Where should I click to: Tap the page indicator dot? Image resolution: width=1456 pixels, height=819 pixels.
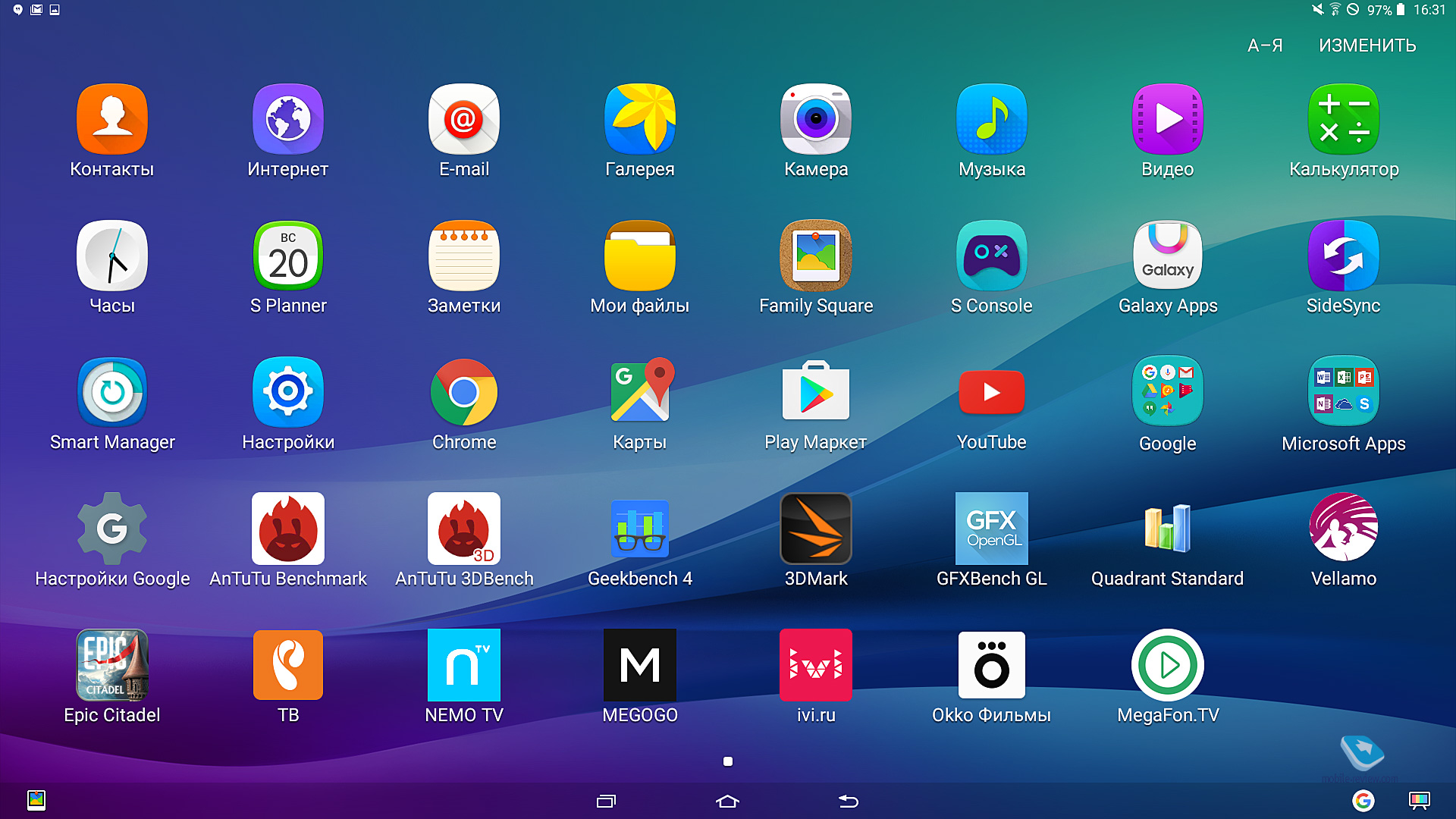pyautogui.click(x=728, y=761)
